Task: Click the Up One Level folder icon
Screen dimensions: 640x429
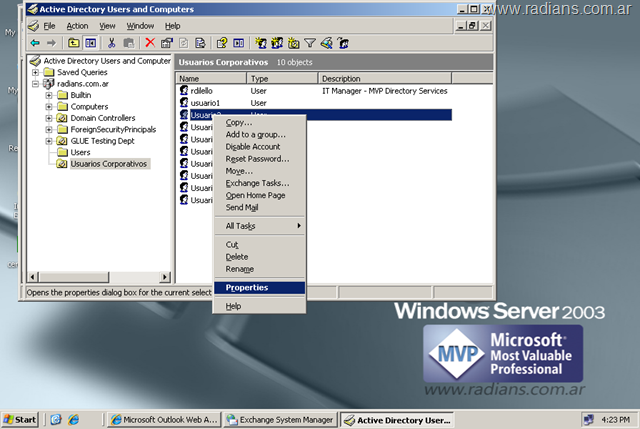Action: tap(73, 43)
